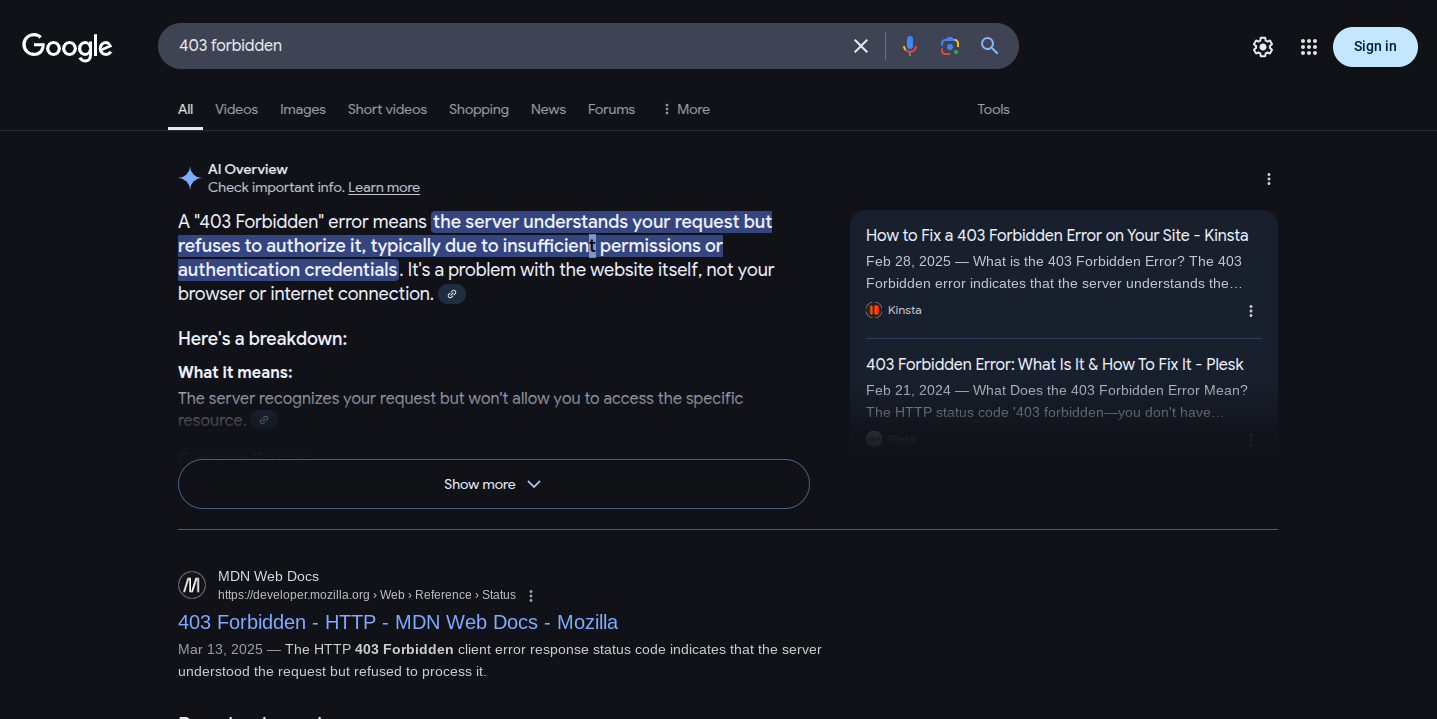Open '403 Forbidden - HTTP - MDN Web Docs' result
Image resolution: width=1437 pixels, height=719 pixels.
pyautogui.click(x=398, y=622)
